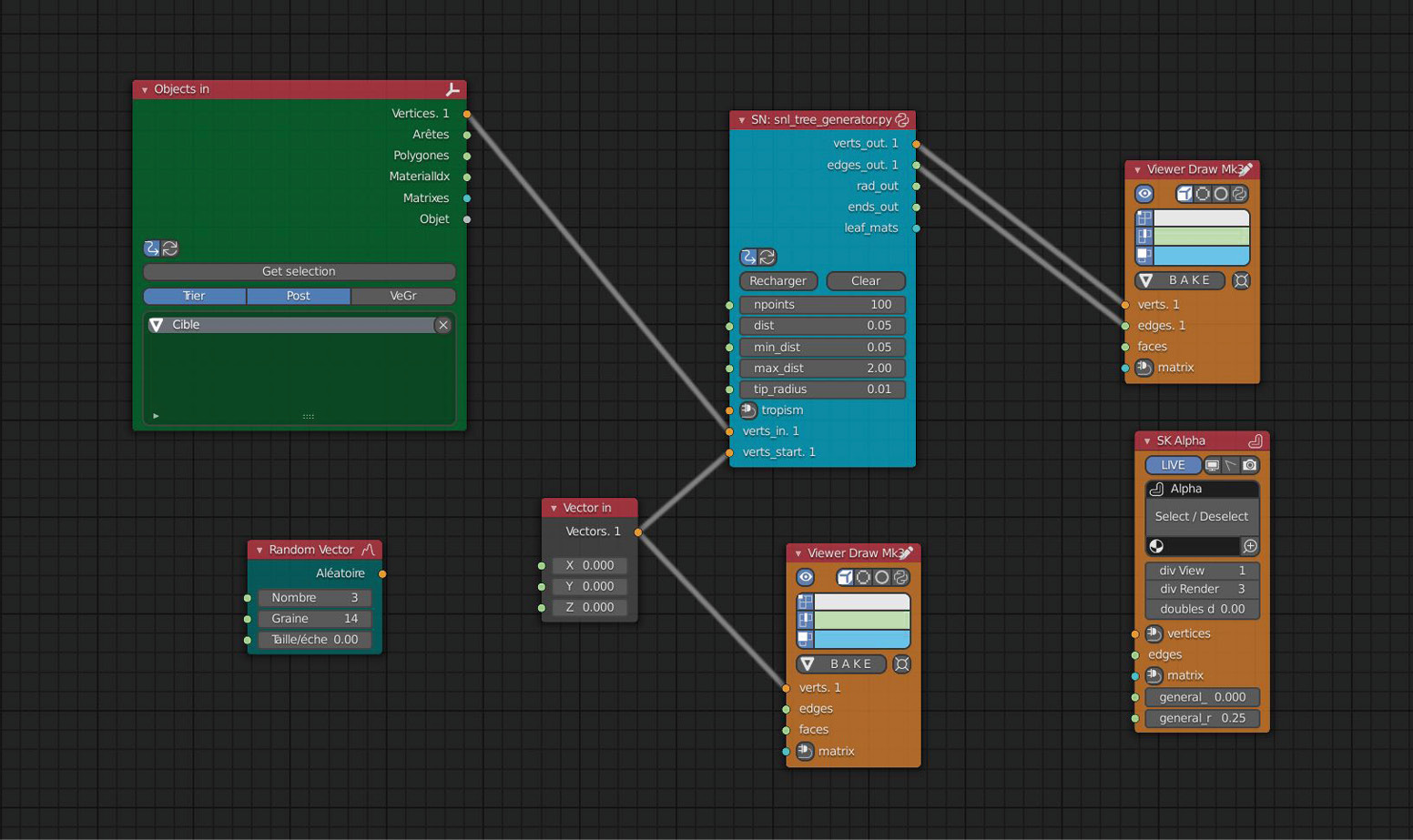Enable the VeGr option in Objects in

402,296
